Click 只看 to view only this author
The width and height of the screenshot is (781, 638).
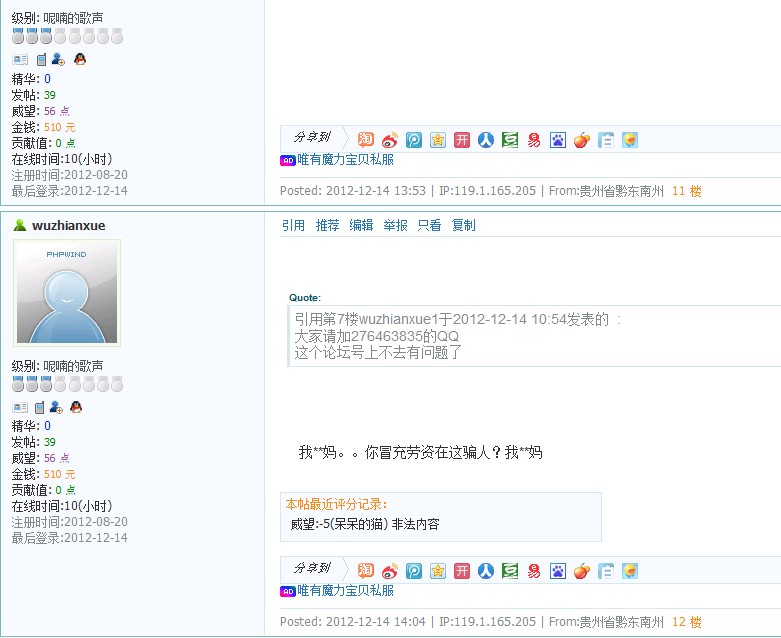coord(429,225)
